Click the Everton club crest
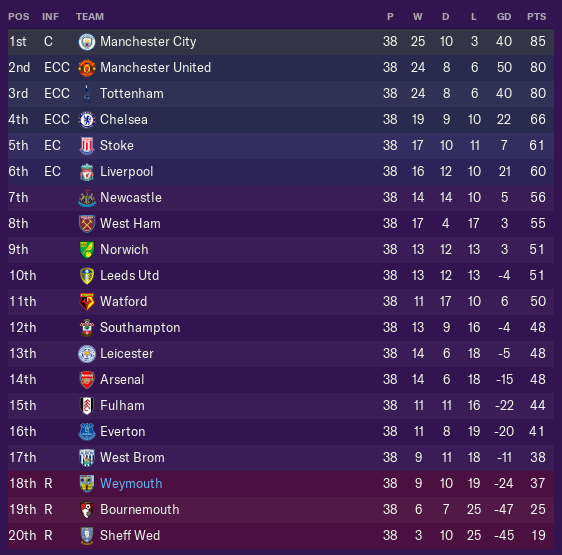The height and width of the screenshot is (555, 562). [87, 432]
